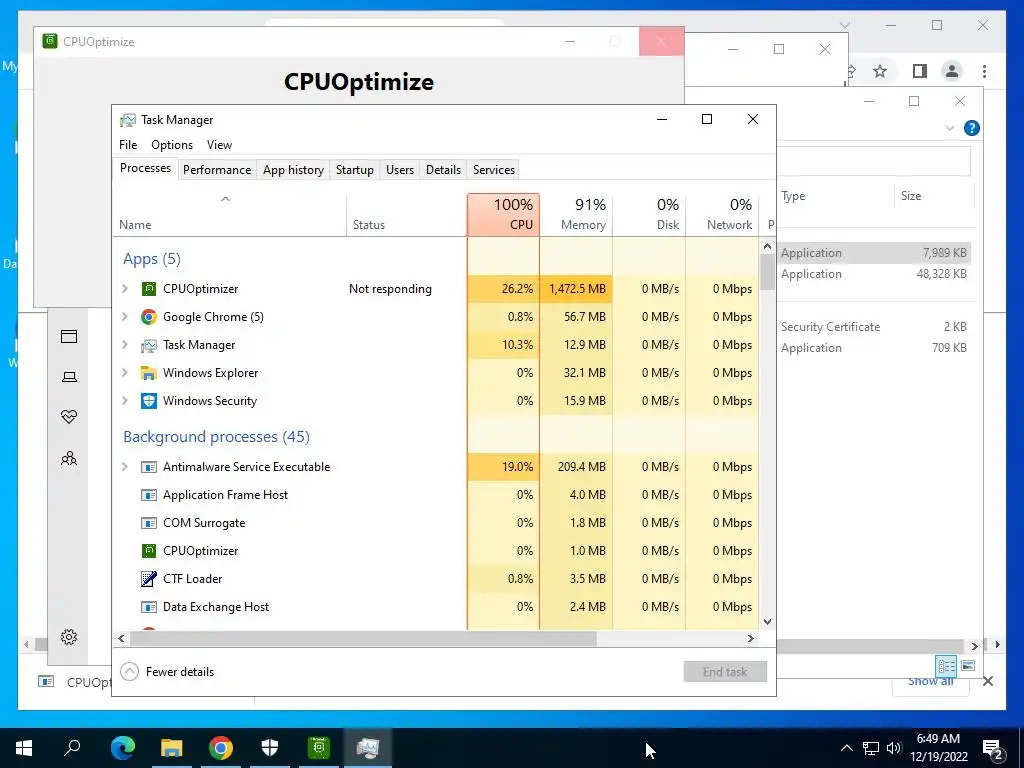Viewport: 1024px width, 768px height.
Task: Open Chrome profile avatar icon
Action: coord(952,71)
